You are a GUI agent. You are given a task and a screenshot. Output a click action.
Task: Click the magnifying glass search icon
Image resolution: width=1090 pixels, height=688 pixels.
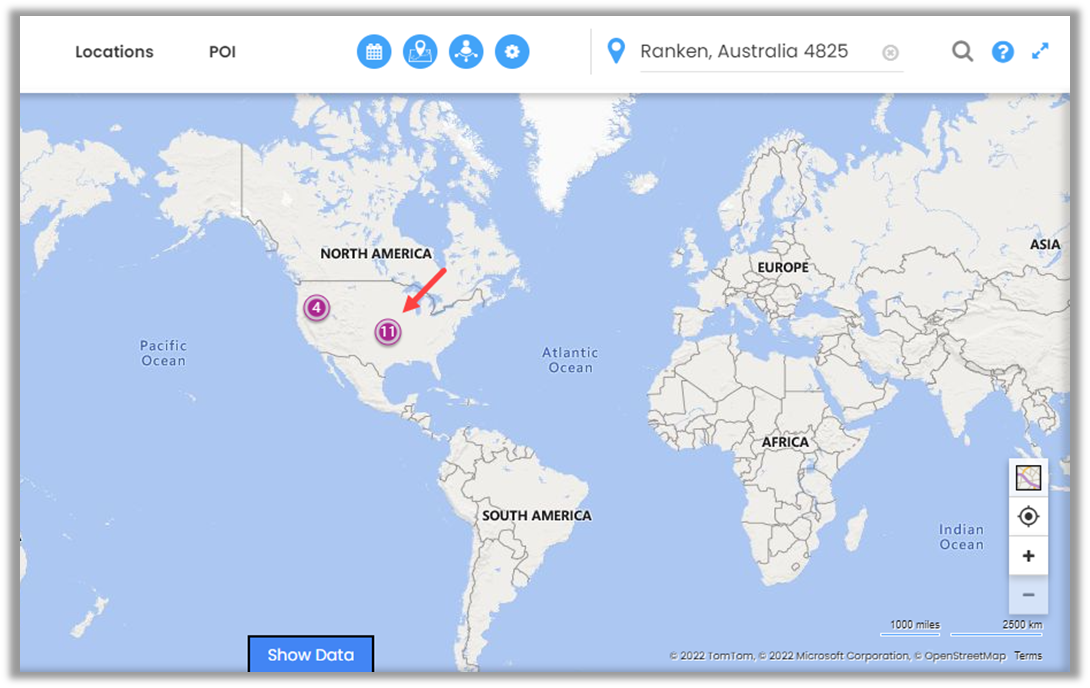(x=962, y=51)
